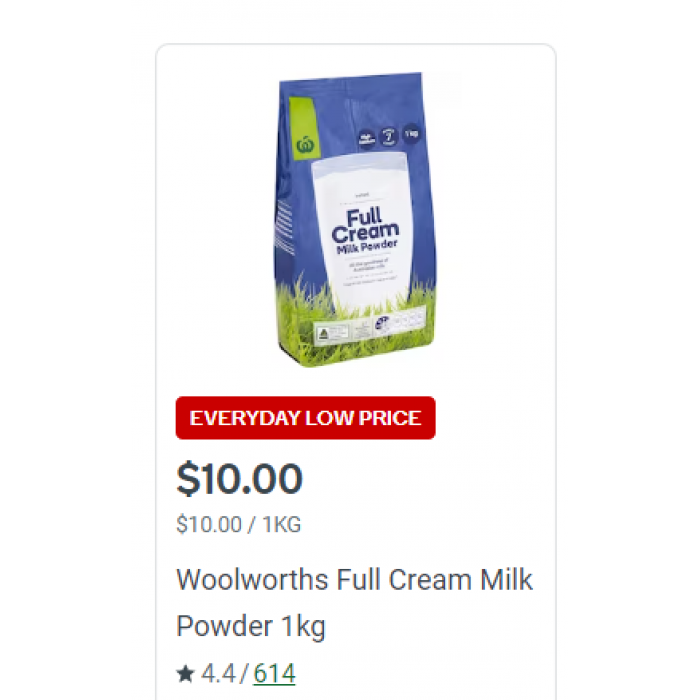Click the 'Powder 1kg' title line
This screenshot has width=700, height=700.
pos(251,626)
